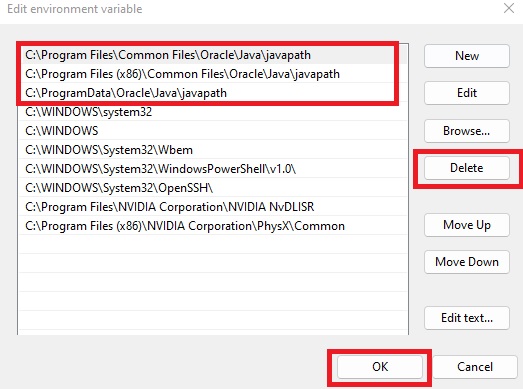The image size is (523, 389).
Task: Select the NVIDIA PhysX\Common path row
Action: click(x=213, y=226)
